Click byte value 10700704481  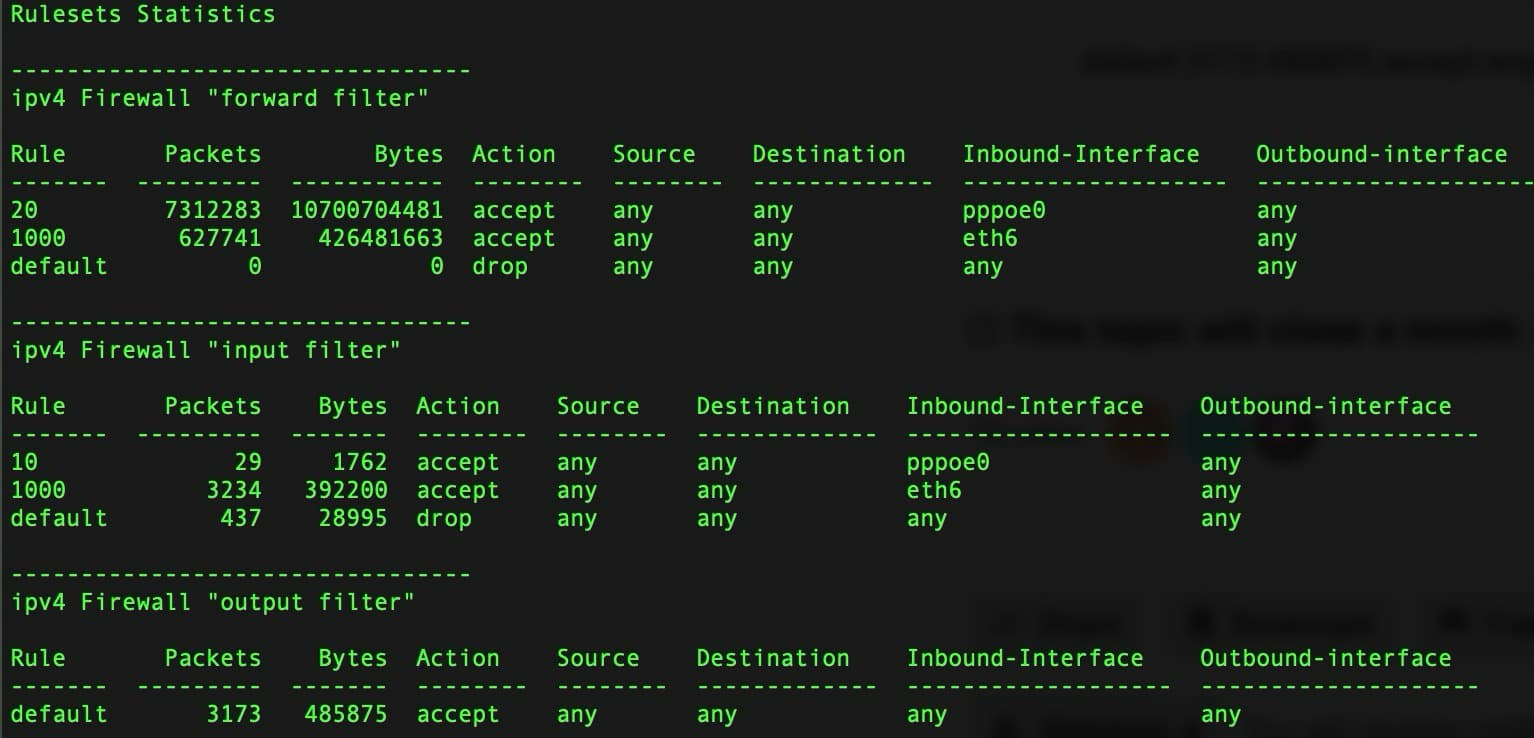pyautogui.click(x=367, y=211)
